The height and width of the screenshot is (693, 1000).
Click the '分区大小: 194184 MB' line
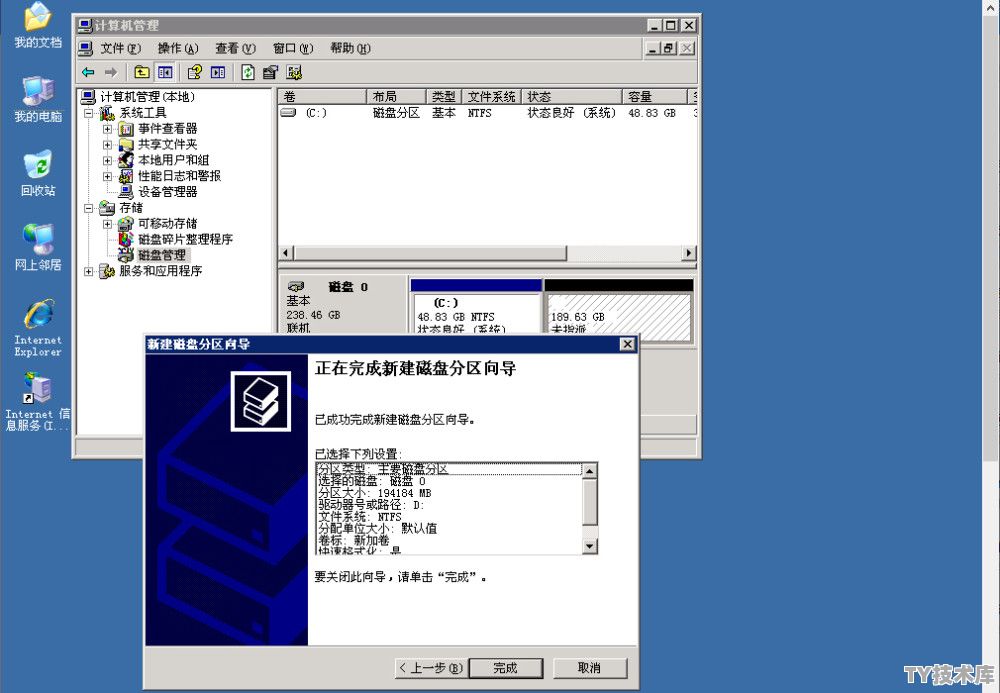tap(375, 493)
